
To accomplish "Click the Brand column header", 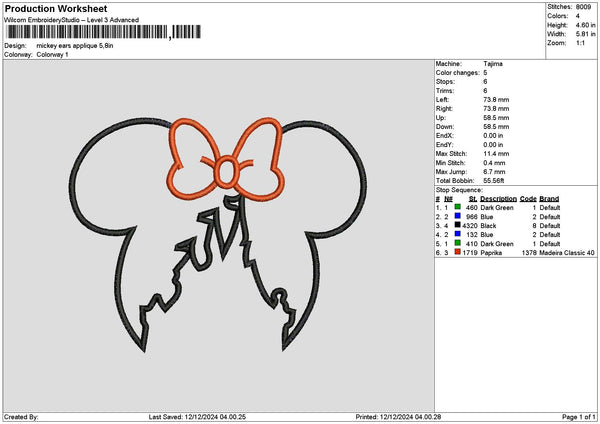I will (x=549, y=199).
